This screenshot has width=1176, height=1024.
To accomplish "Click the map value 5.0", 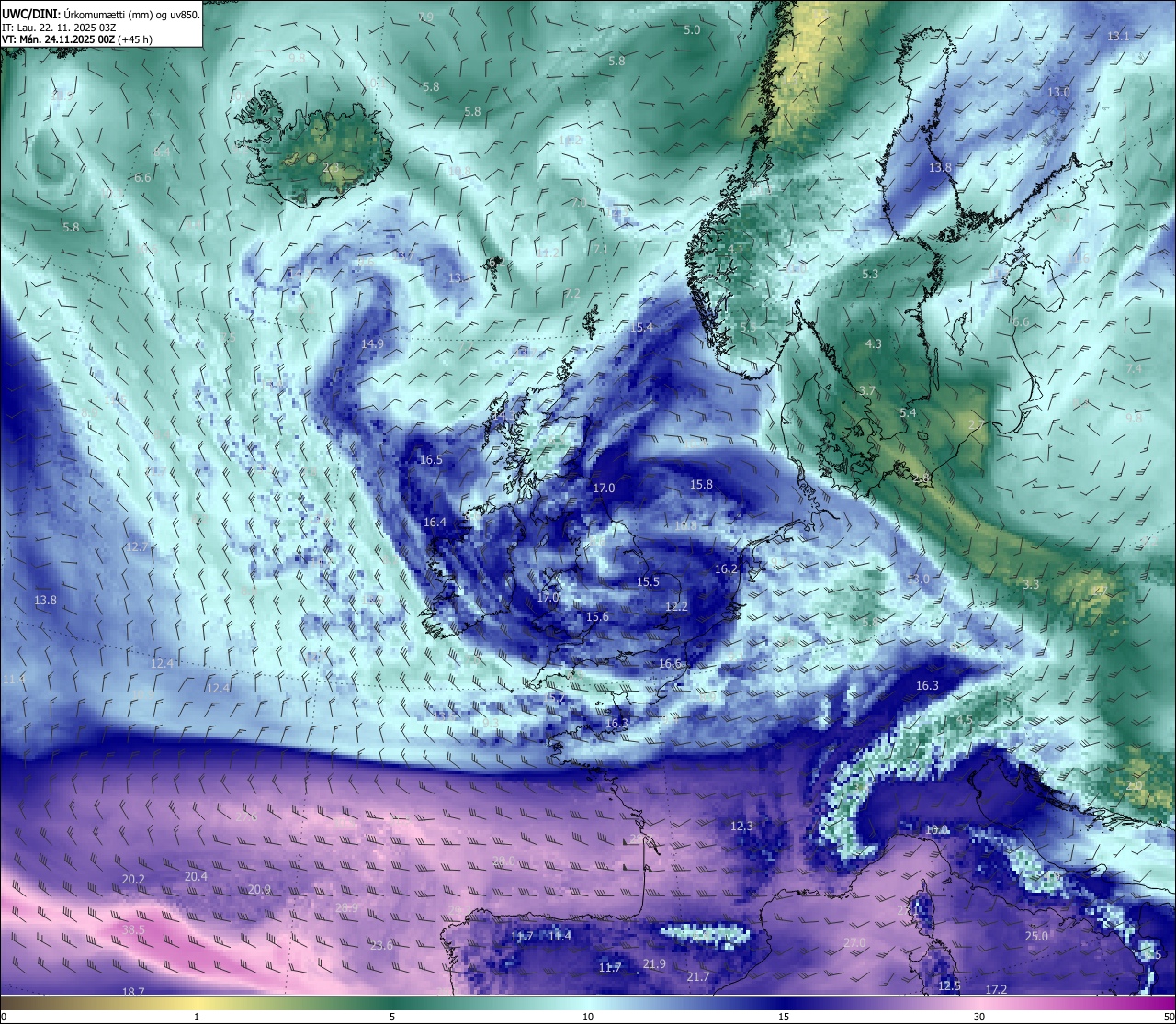I will (692, 29).
